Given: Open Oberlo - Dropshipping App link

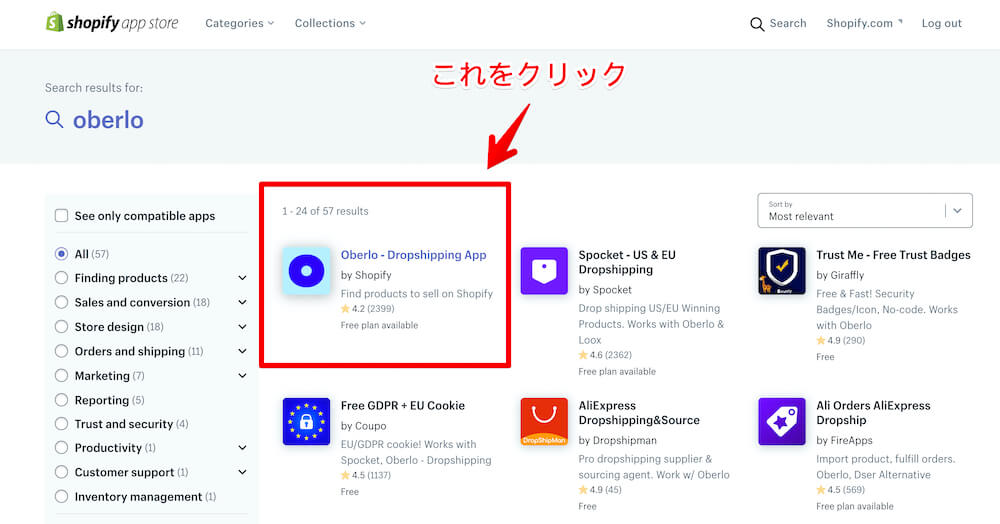Looking at the screenshot, I should 413,254.
